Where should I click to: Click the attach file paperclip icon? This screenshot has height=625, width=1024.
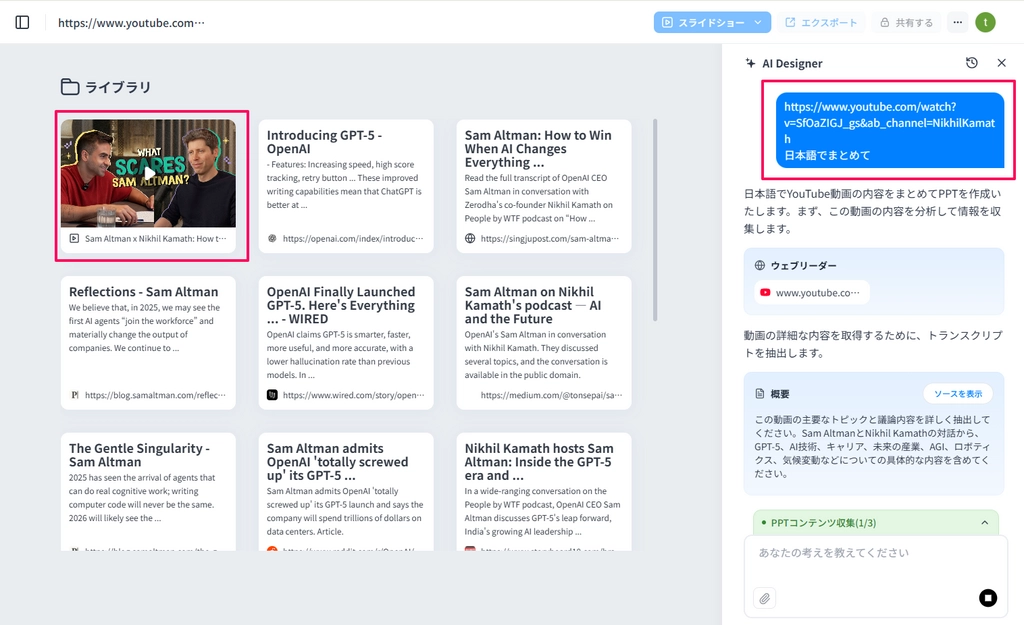[764, 598]
